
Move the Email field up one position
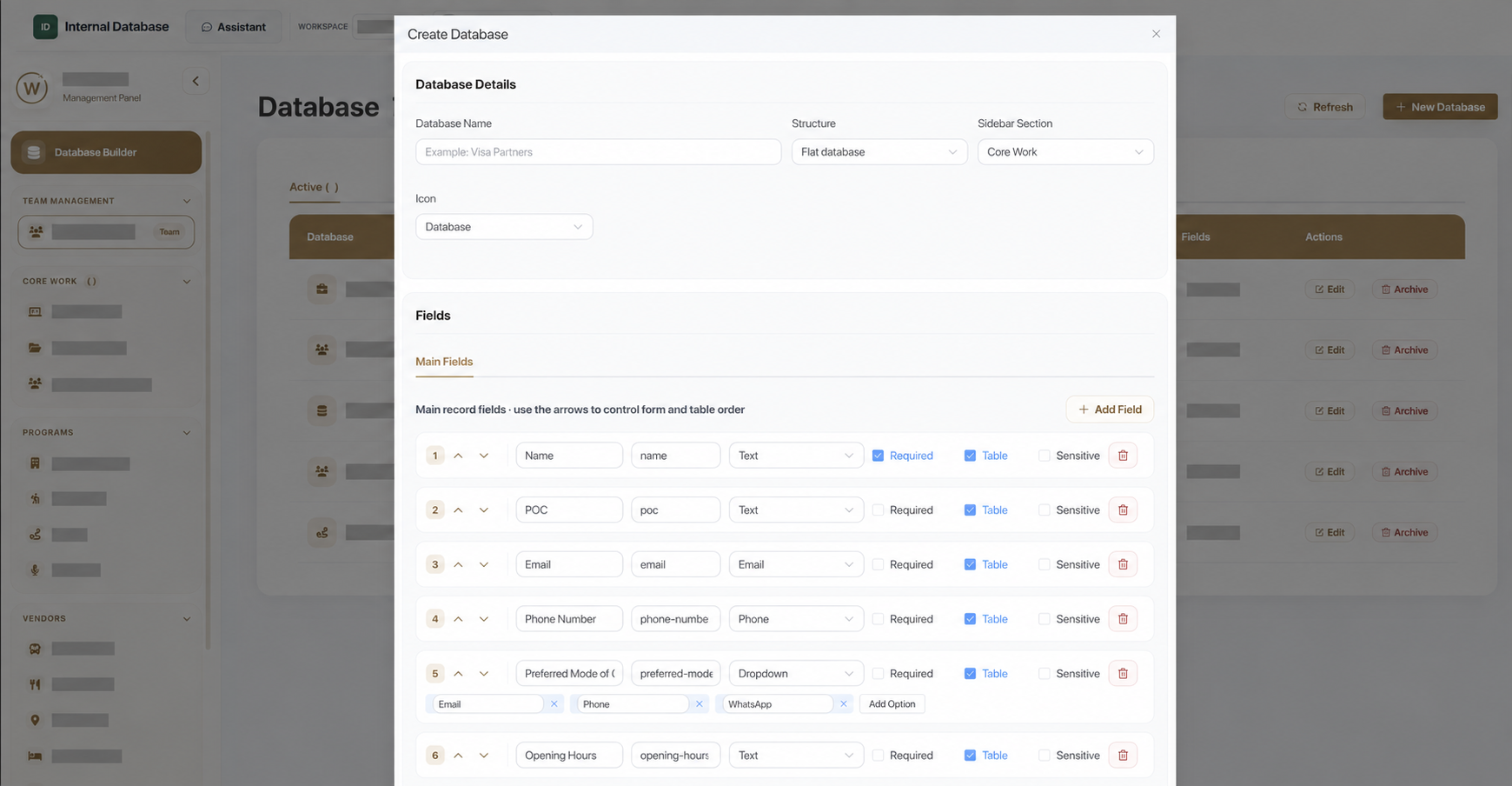[458, 564]
